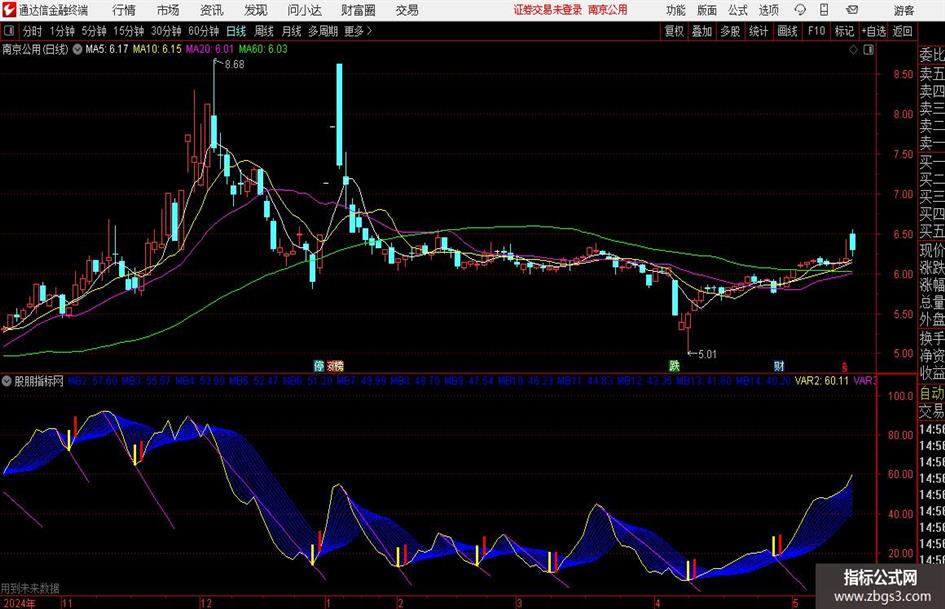
Task: Click the 统计 statistics button
Action: (758, 31)
